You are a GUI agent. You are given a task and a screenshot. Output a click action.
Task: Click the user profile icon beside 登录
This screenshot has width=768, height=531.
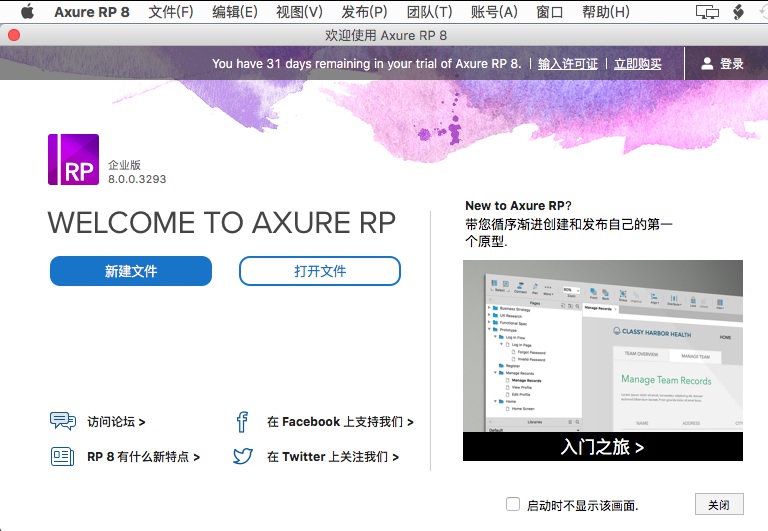[707, 63]
